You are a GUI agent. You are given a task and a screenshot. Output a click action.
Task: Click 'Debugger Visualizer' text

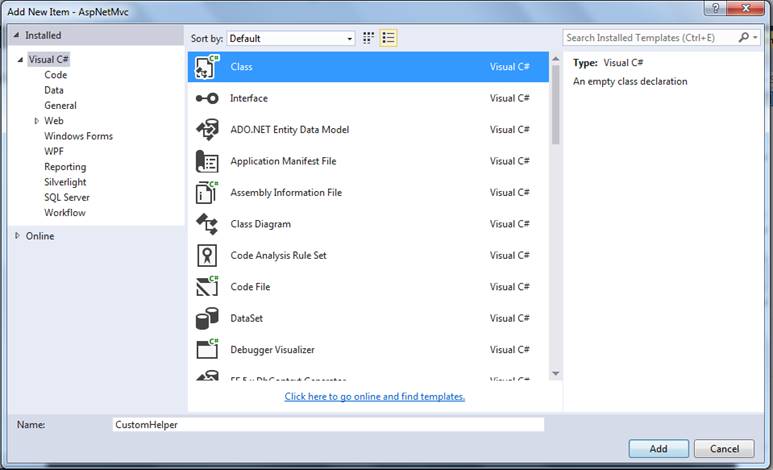coord(273,350)
